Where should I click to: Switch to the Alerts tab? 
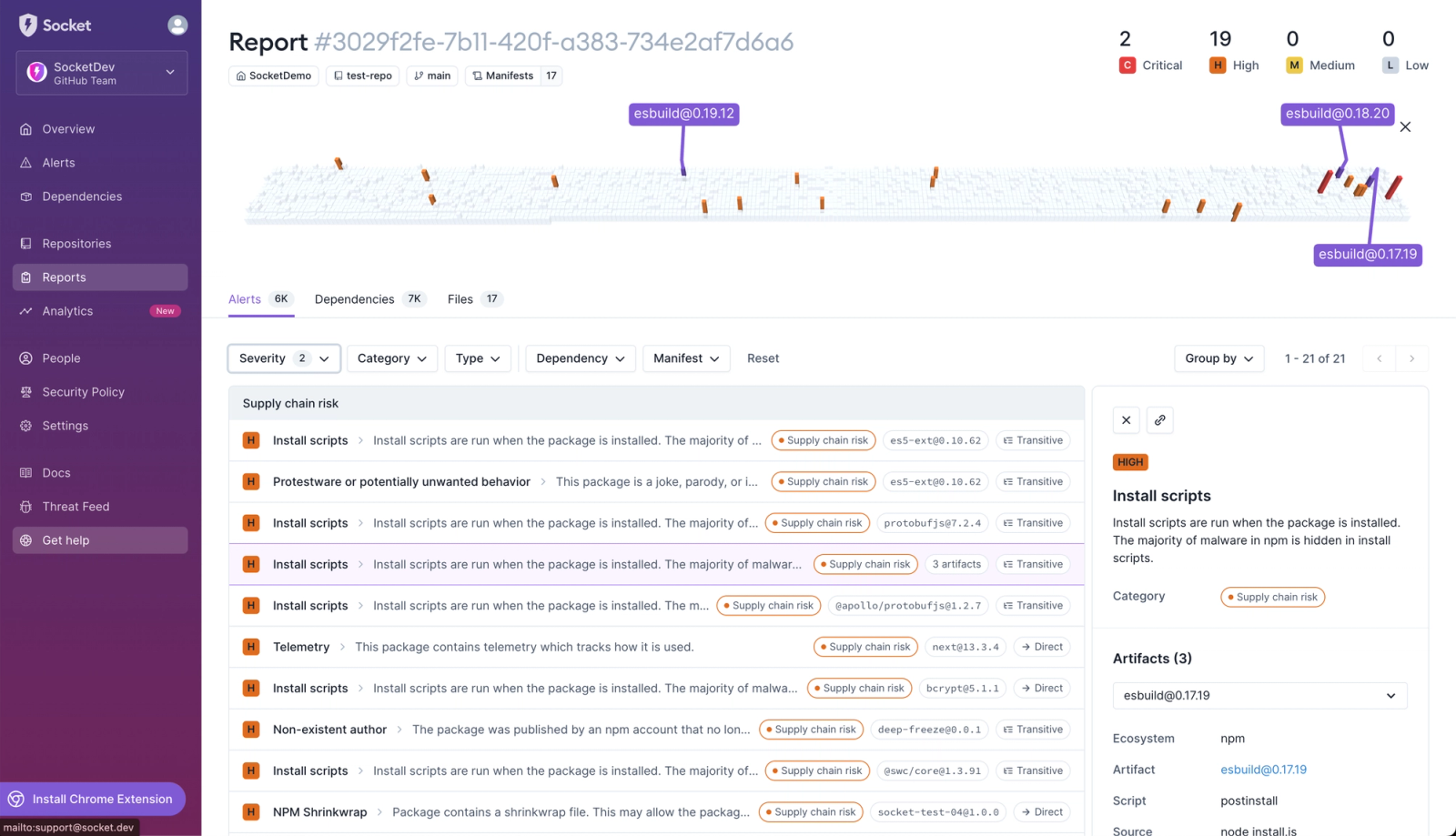click(x=260, y=299)
